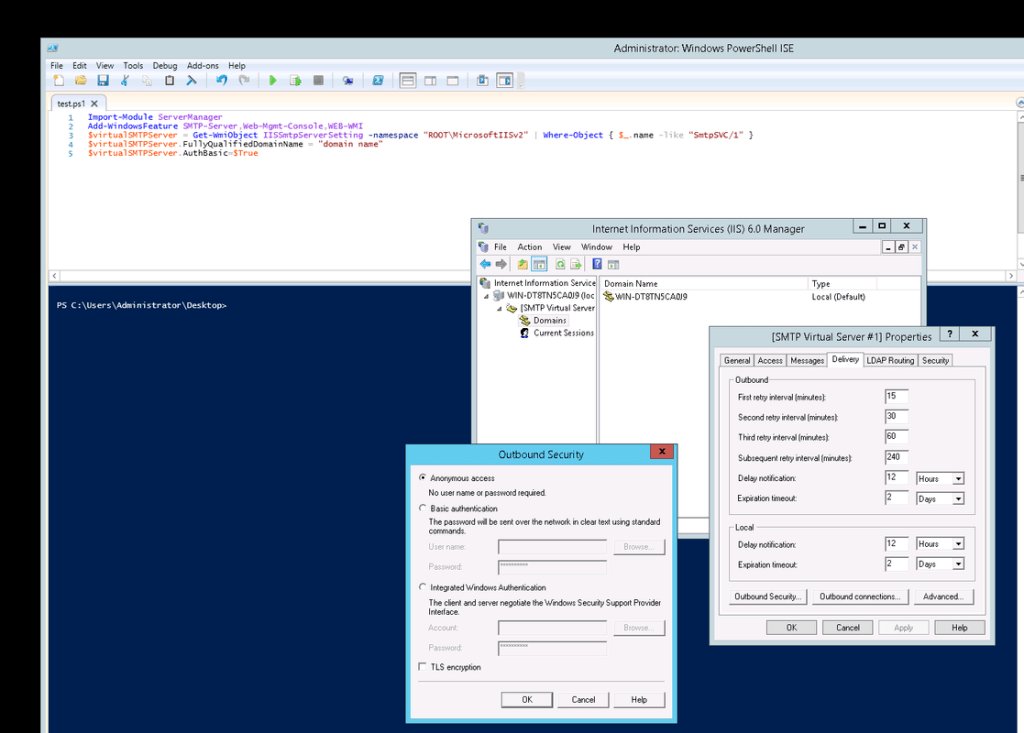Open New Remote PowerShell Tab icon

click(x=347, y=80)
